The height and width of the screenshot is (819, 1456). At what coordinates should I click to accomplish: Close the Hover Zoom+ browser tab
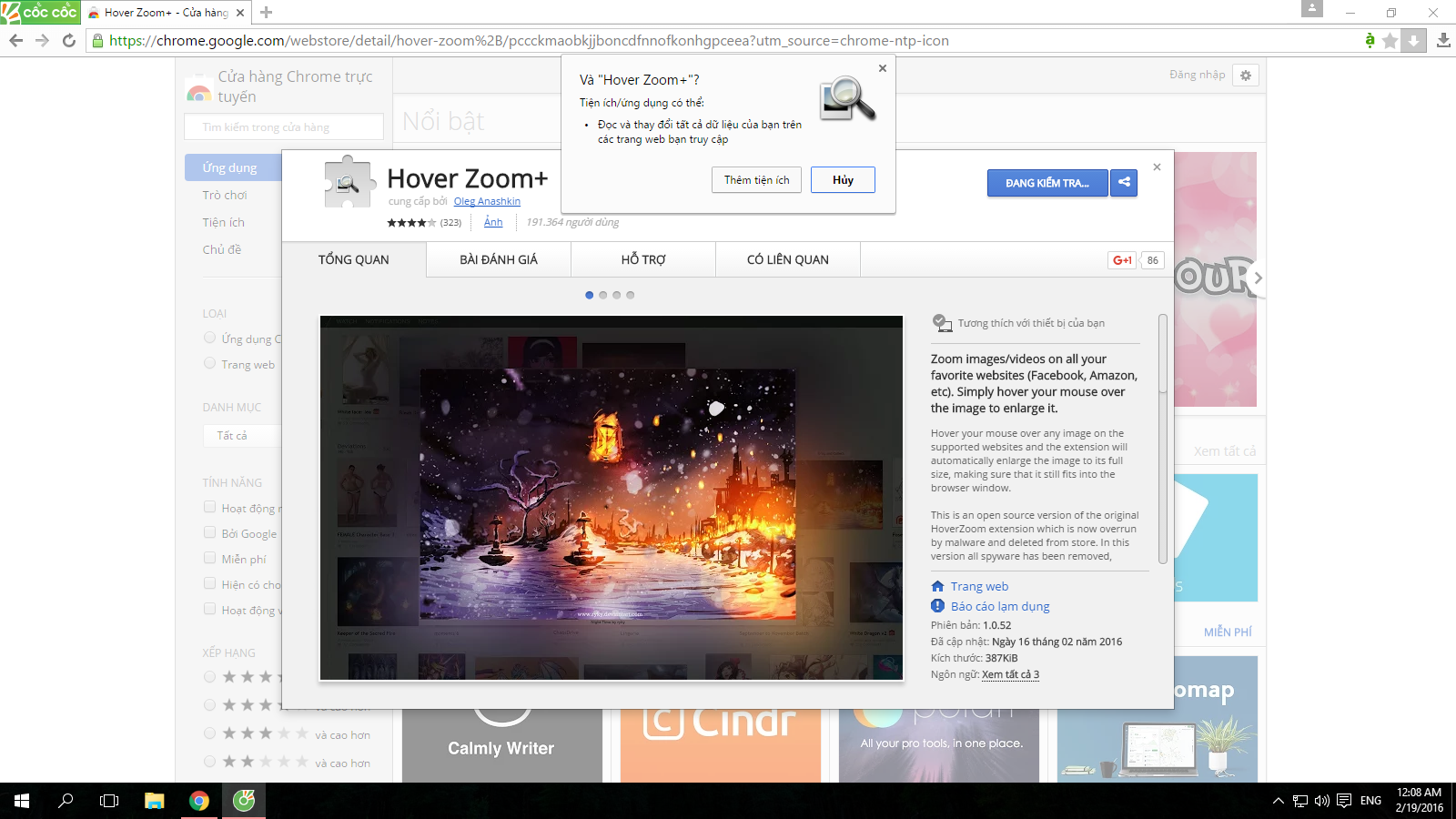tap(240, 13)
